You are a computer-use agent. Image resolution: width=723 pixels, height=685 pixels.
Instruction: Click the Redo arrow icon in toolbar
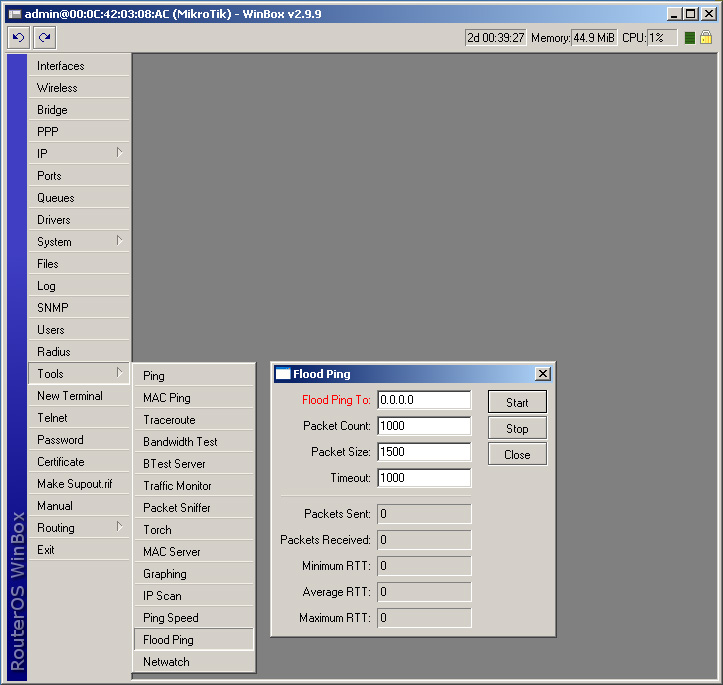pyautogui.click(x=44, y=37)
